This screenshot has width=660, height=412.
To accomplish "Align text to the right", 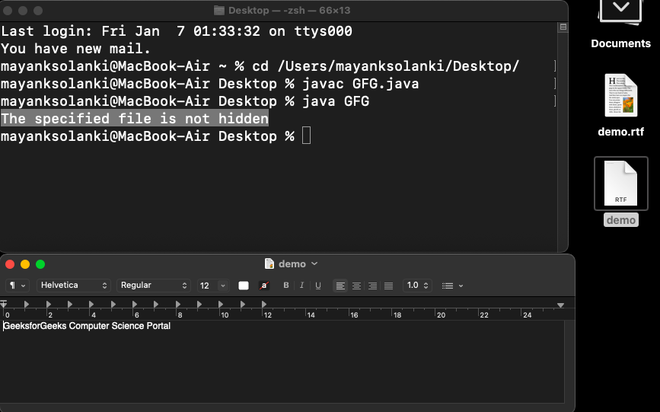I will [x=371, y=286].
